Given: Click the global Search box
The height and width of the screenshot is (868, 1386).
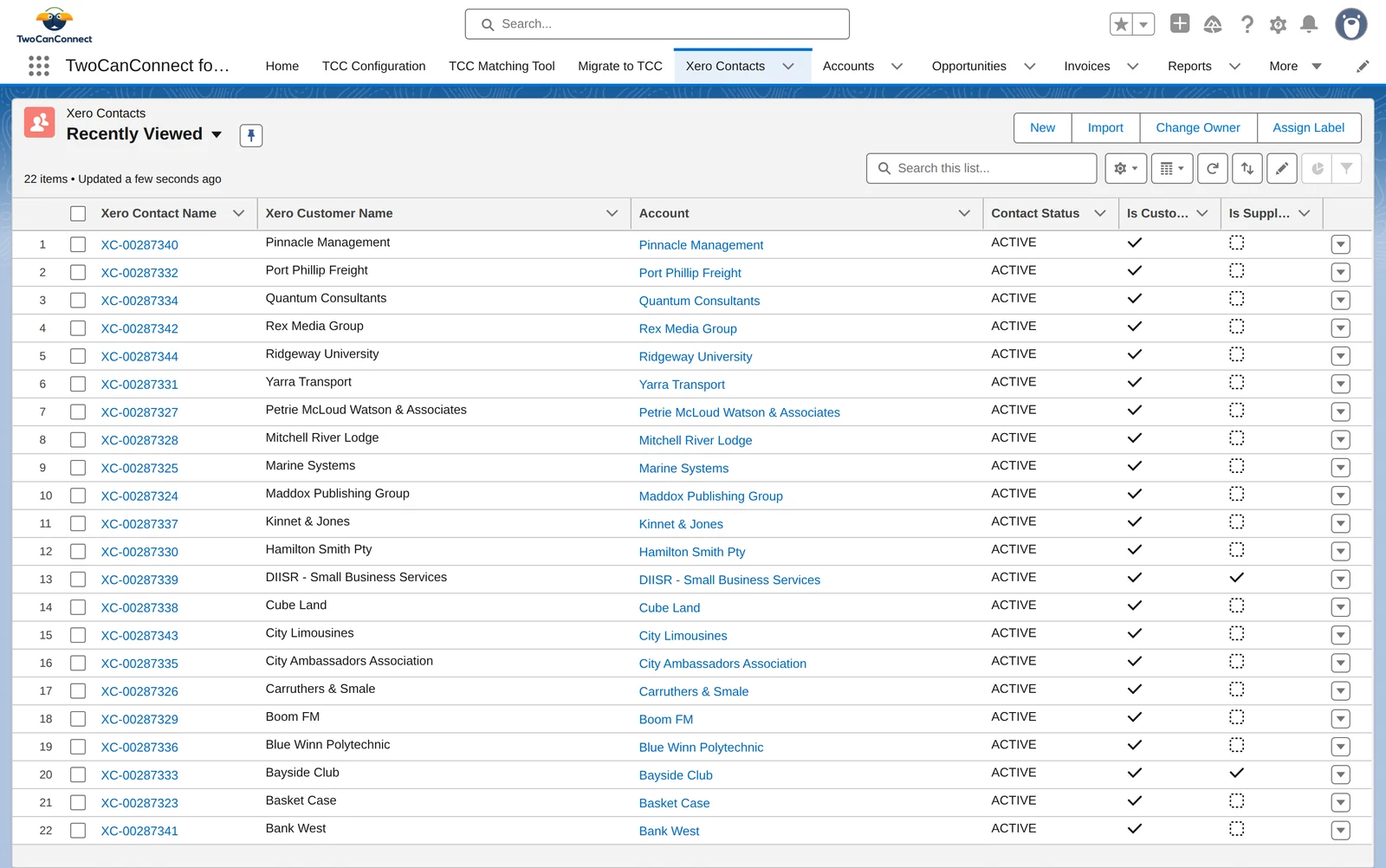Looking at the screenshot, I should tap(657, 24).
